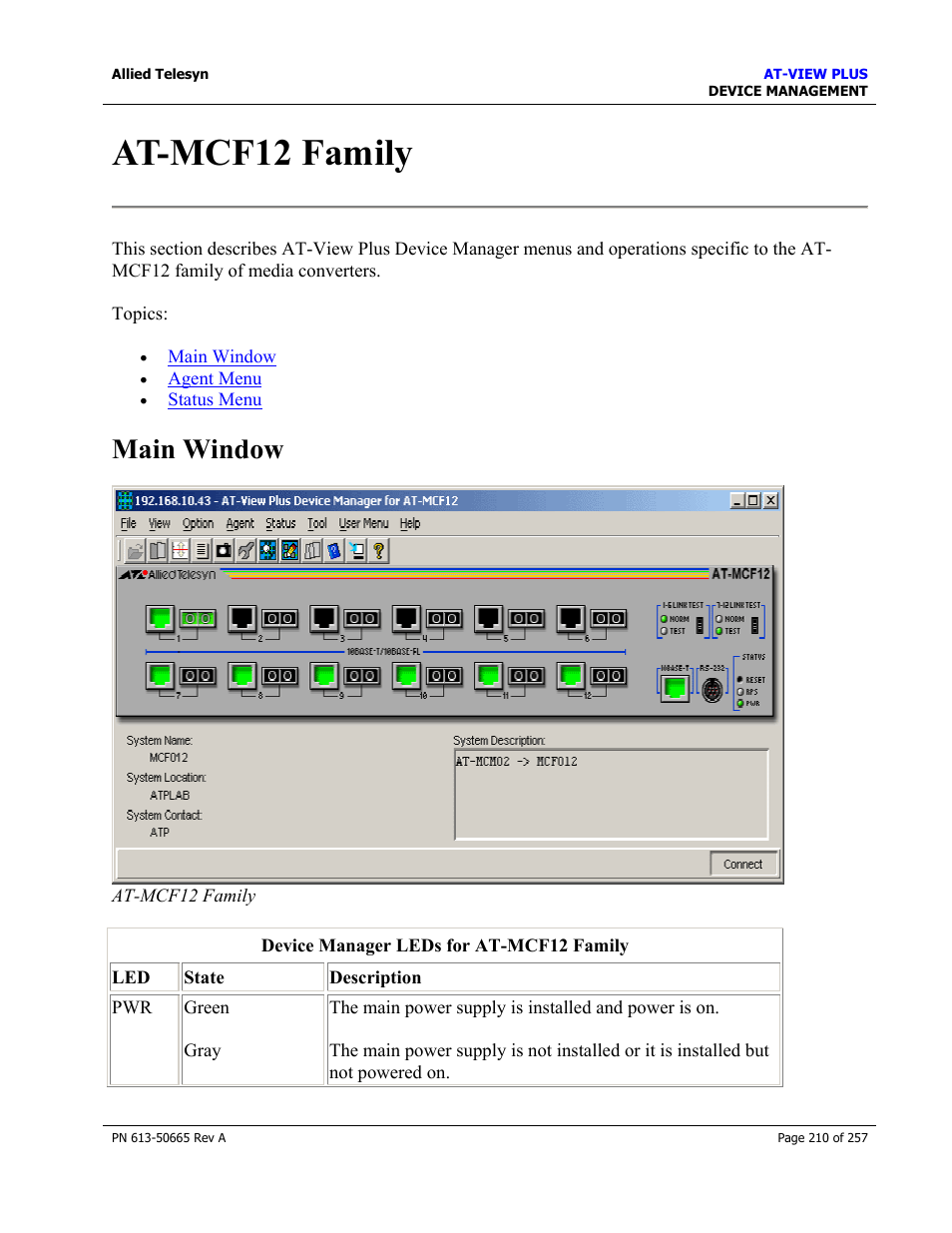Open the Tool menu
This screenshot has height=1233, width=952.
[317, 523]
